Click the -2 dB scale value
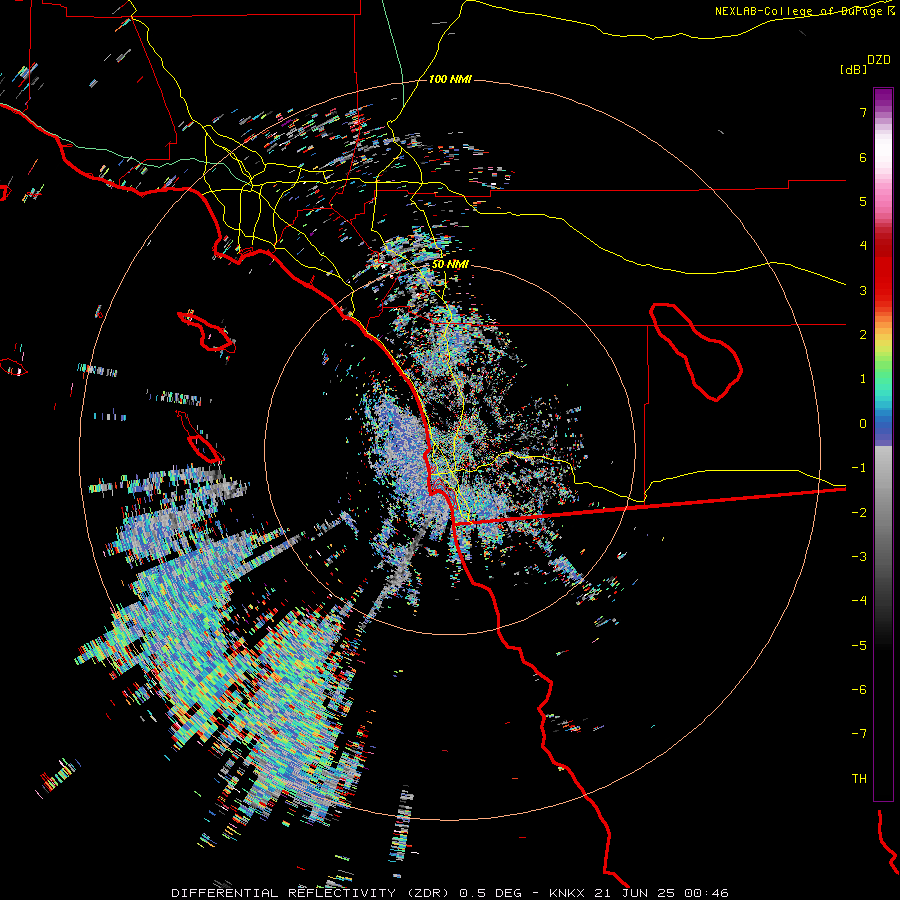This screenshot has width=900, height=900. pos(859,513)
